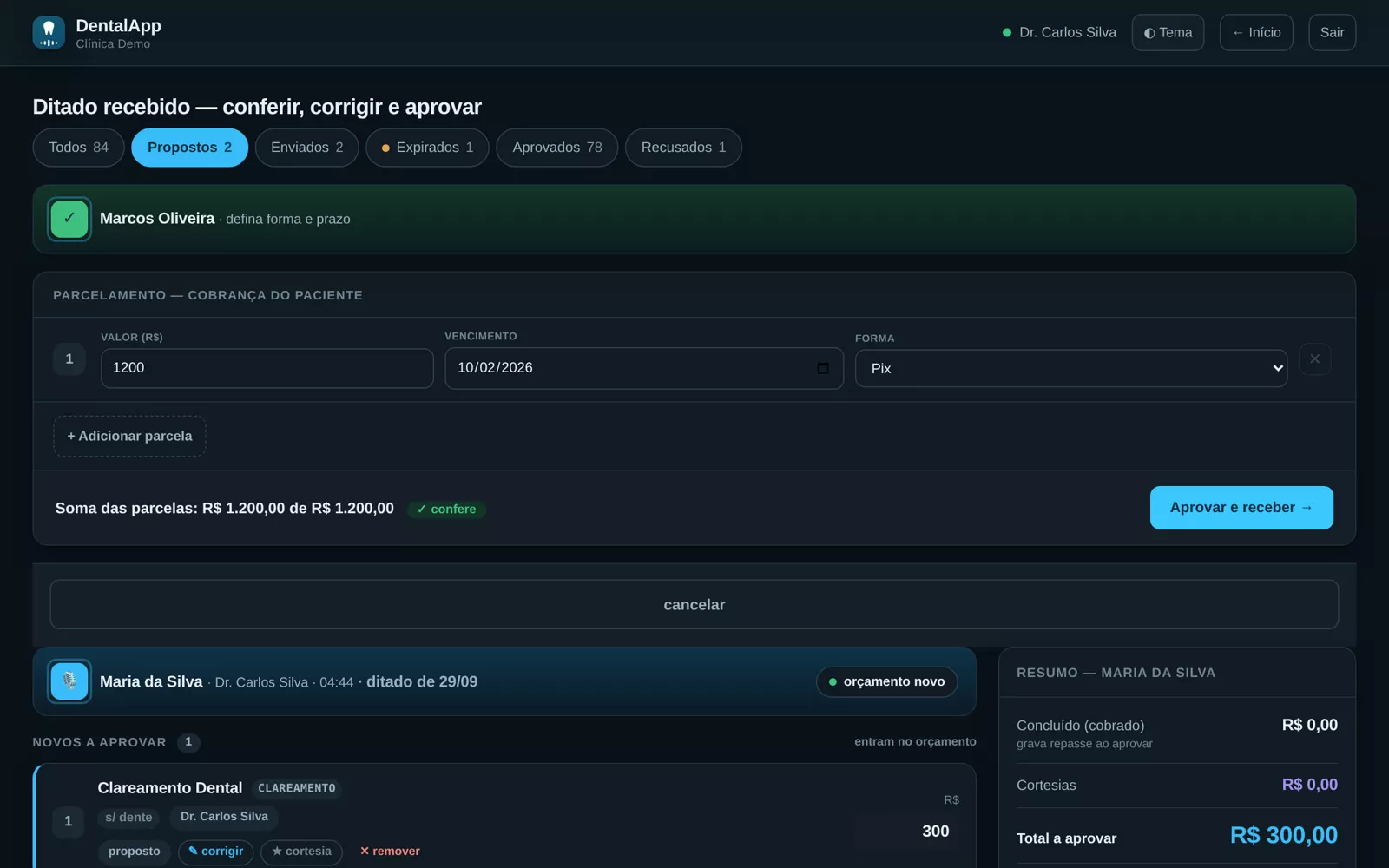Toggle the Tema theme button

coord(1168,33)
